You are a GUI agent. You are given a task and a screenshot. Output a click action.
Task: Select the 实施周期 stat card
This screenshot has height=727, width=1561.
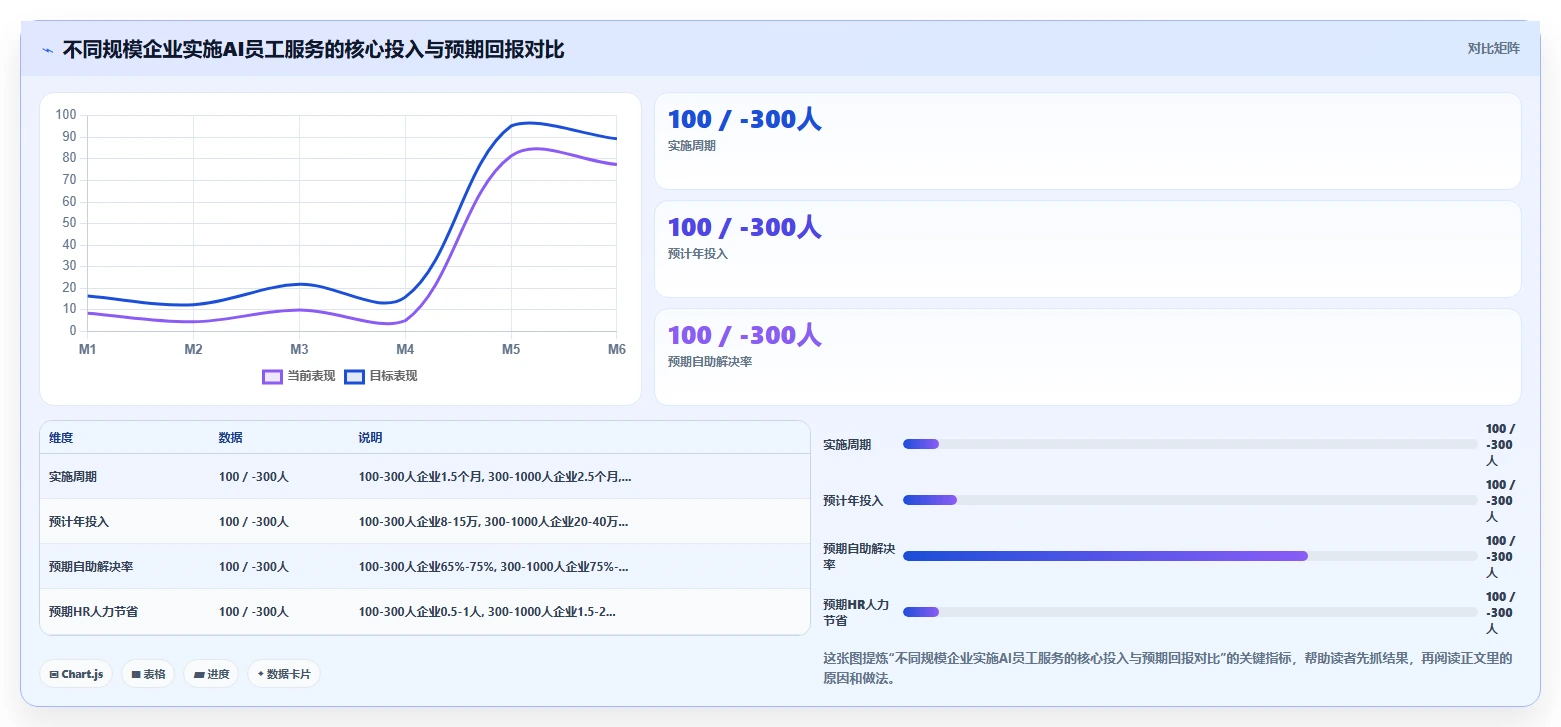coord(1087,141)
